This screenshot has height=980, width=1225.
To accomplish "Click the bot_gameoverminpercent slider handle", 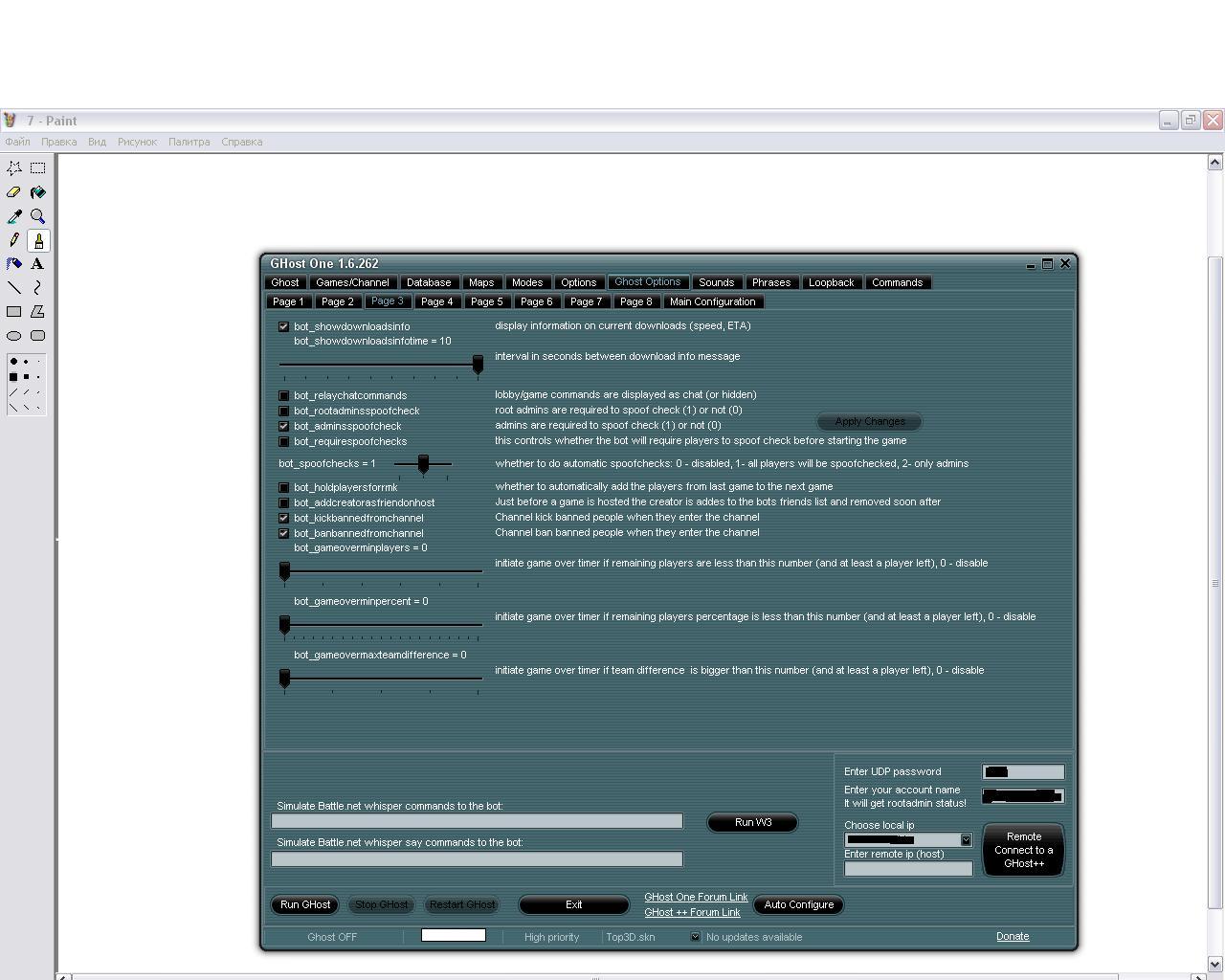I will tap(284, 625).
